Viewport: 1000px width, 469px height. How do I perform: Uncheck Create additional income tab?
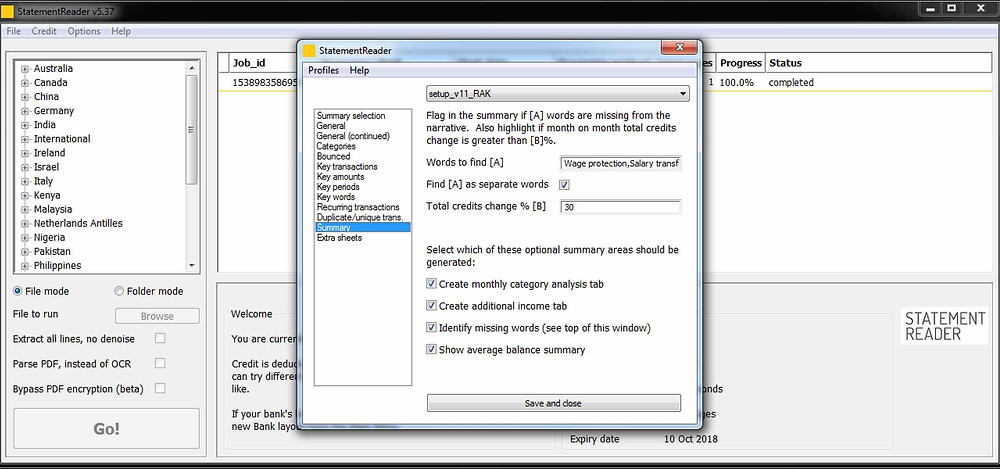click(432, 306)
